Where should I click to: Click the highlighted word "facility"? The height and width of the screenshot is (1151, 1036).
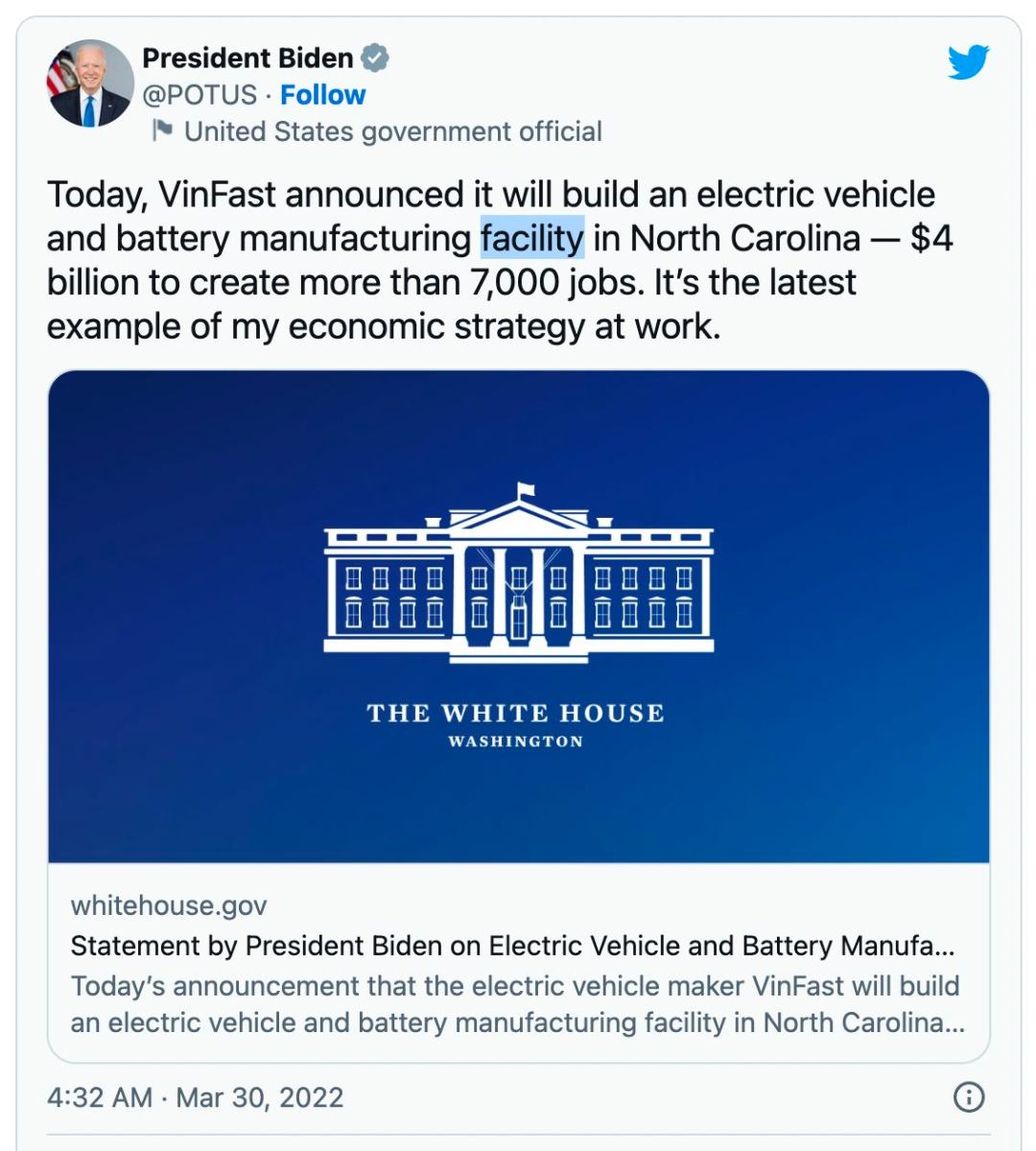pyautogui.click(x=532, y=238)
